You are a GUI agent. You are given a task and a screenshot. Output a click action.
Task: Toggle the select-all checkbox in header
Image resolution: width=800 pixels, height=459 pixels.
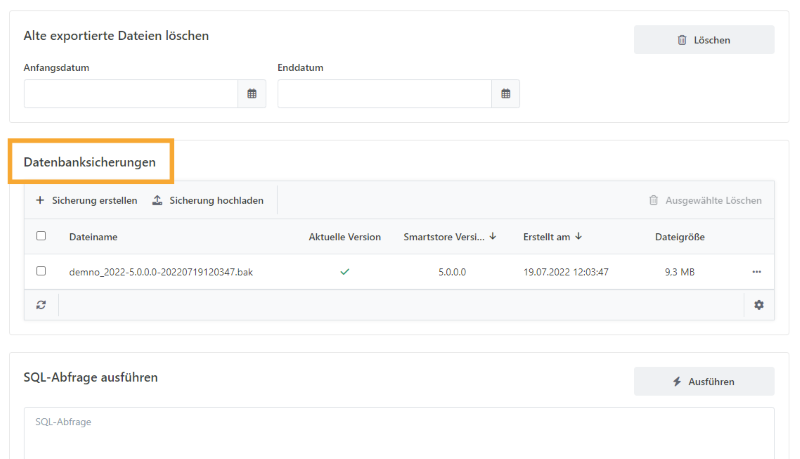coord(41,237)
